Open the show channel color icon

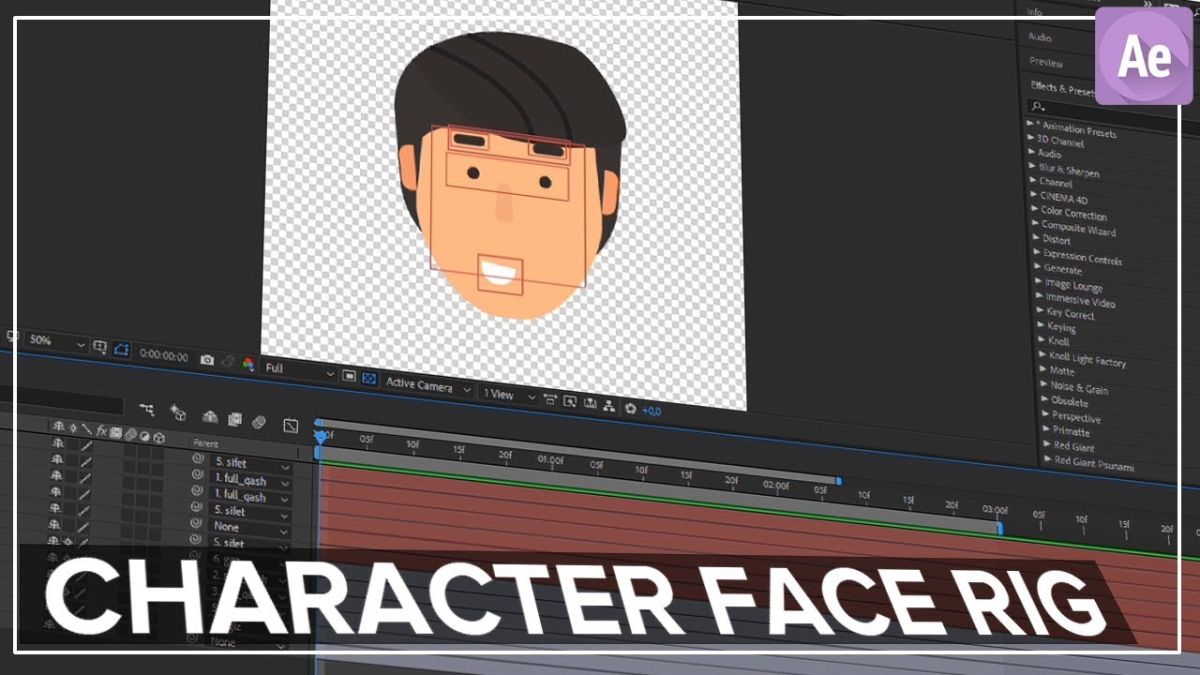[248, 364]
